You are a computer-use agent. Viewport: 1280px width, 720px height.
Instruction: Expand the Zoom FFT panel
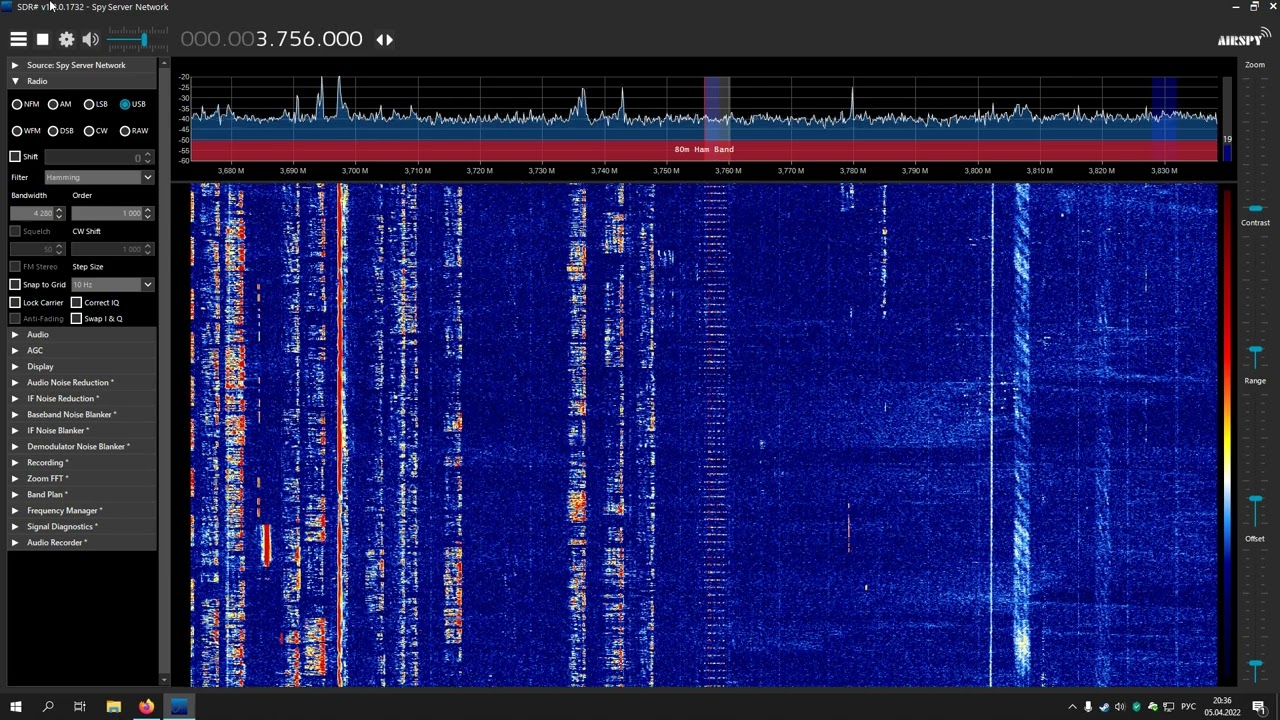82,478
